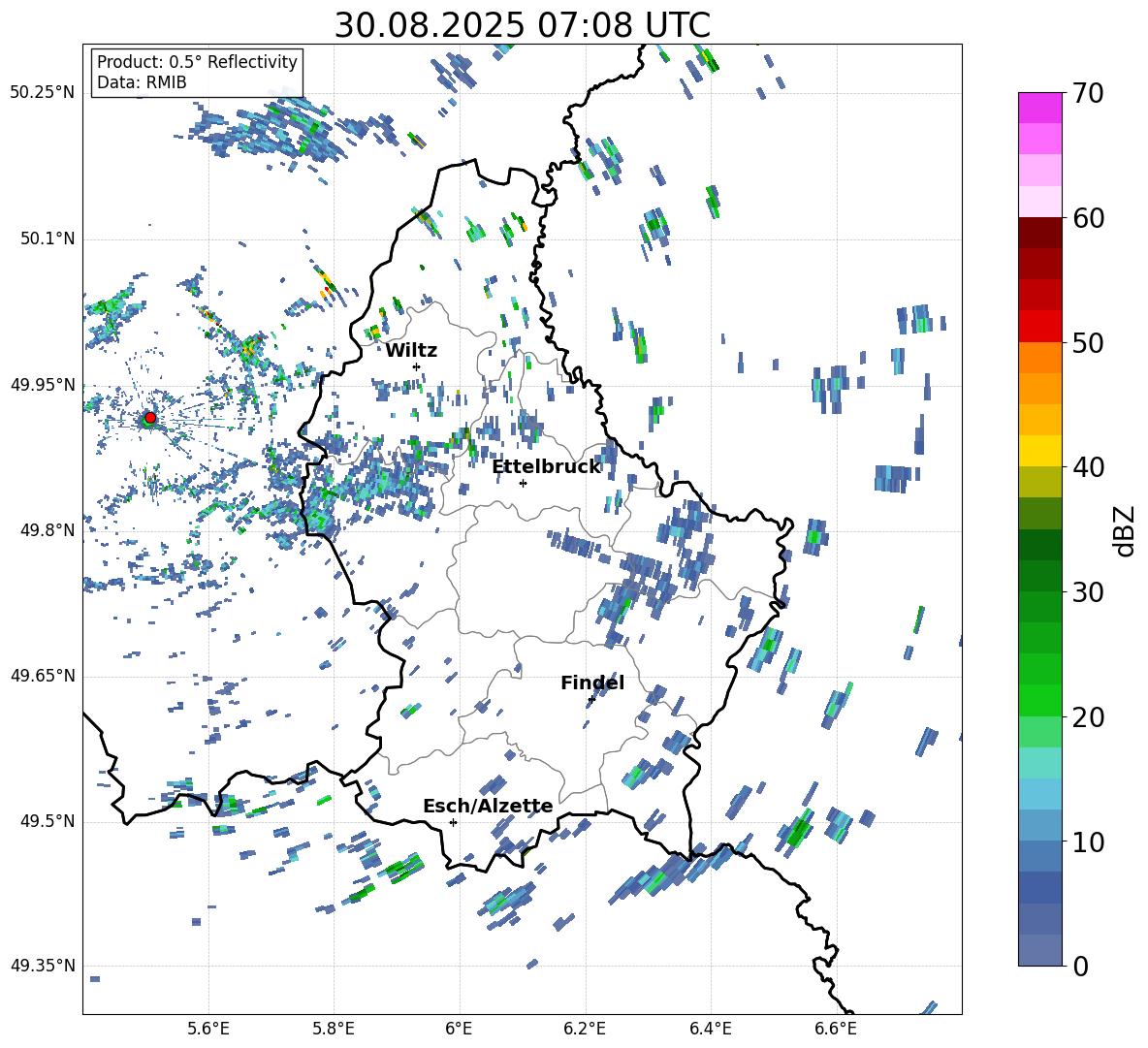Click the dBZ colorbar axis label
The height and width of the screenshot is (1048, 1148).
1125,530
